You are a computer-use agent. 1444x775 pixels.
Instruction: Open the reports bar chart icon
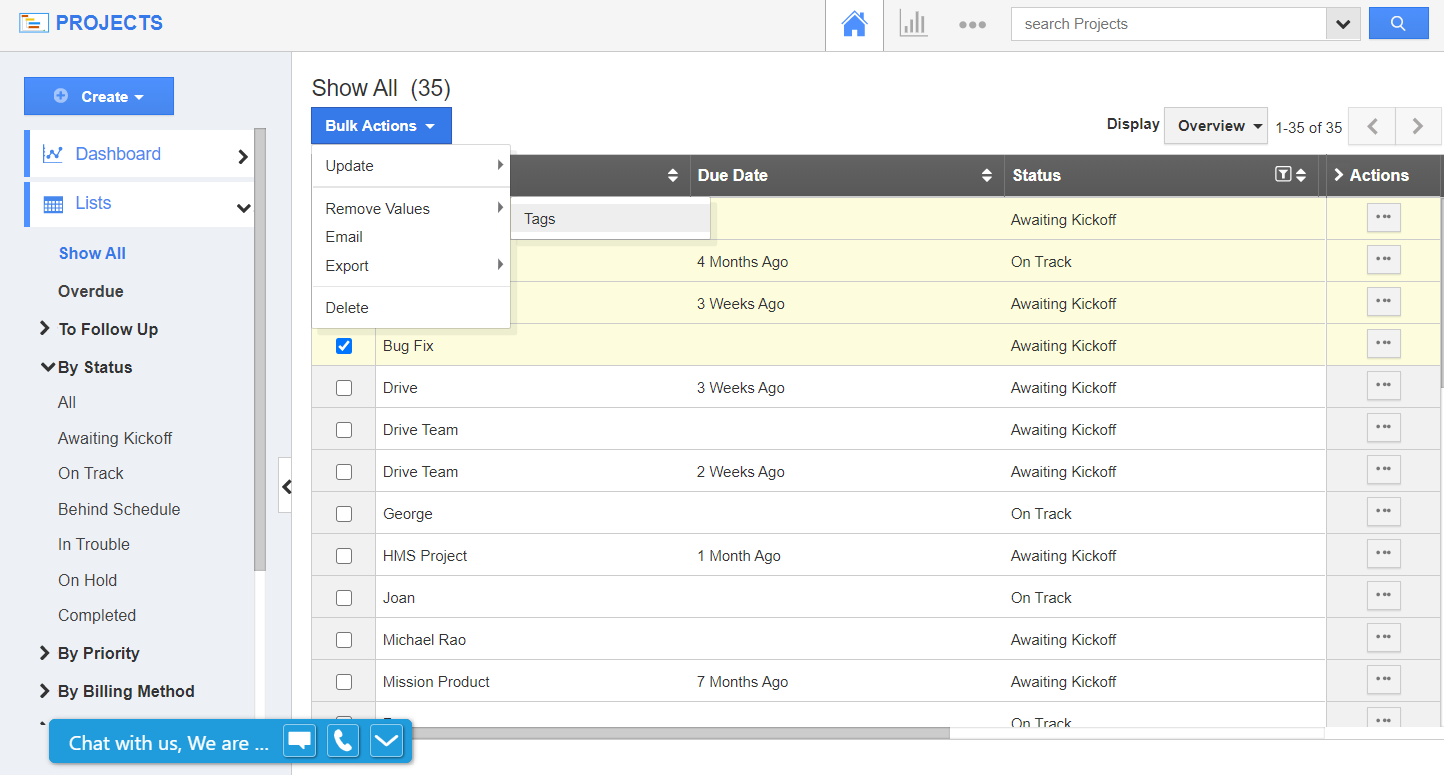pyautogui.click(x=913, y=25)
